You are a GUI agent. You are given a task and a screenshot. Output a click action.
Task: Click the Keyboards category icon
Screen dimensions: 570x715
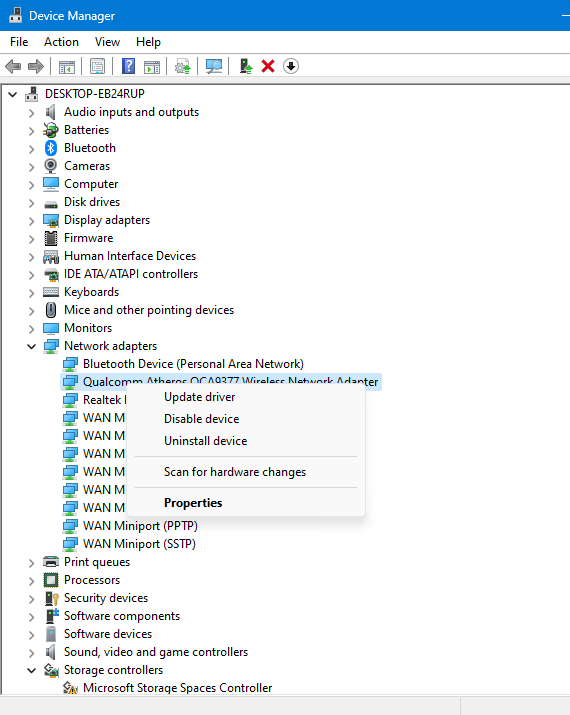(51, 292)
